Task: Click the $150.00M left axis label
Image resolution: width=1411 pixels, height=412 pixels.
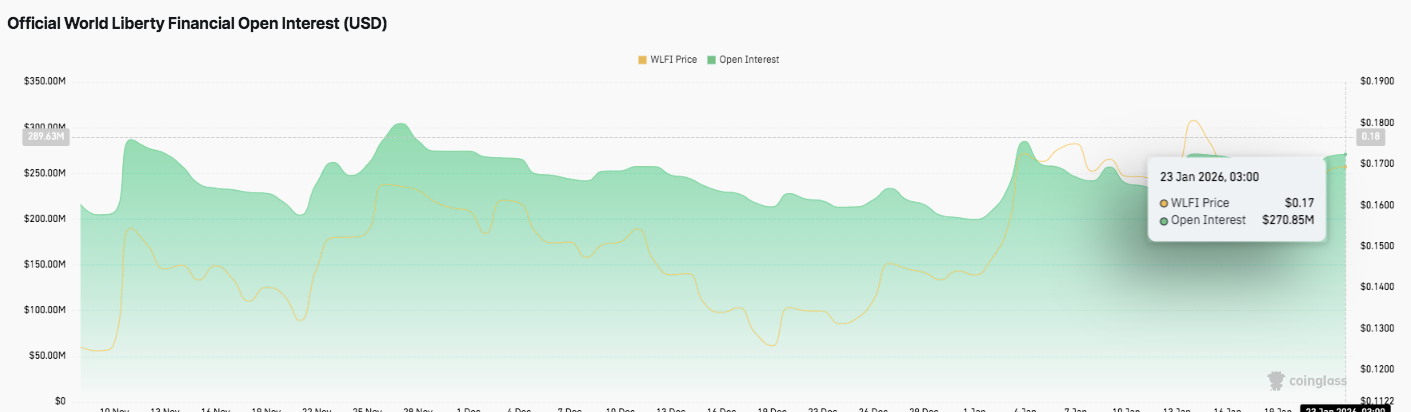Action: pyautogui.click(x=45, y=265)
